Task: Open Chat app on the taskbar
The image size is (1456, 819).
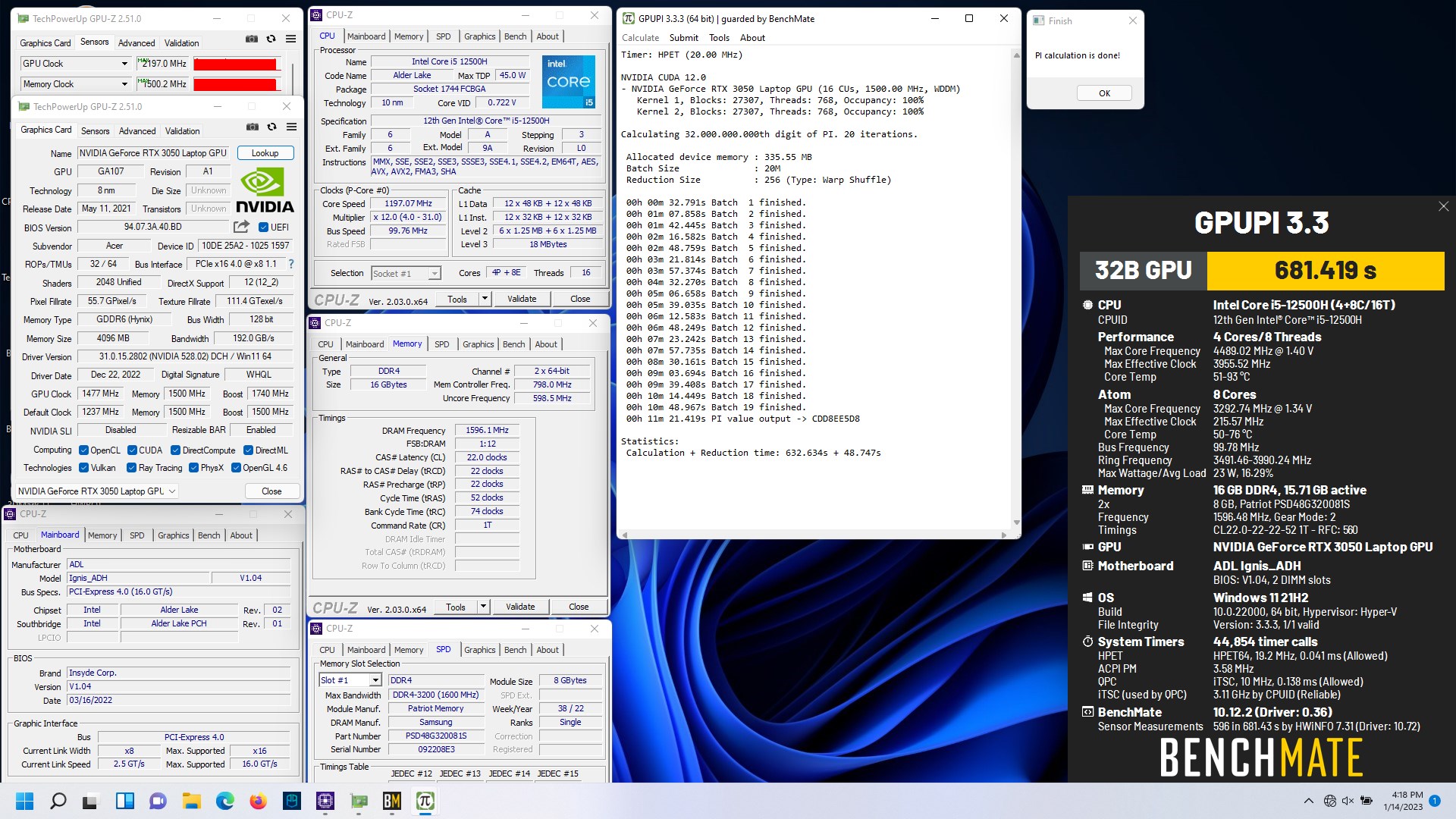Action: (158, 801)
